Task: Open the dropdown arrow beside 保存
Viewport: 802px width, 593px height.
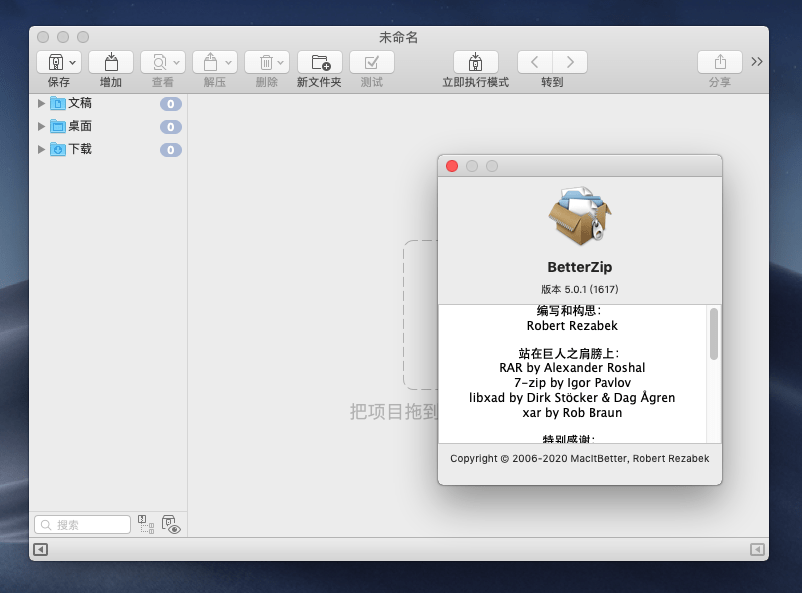Action: point(73,62)
